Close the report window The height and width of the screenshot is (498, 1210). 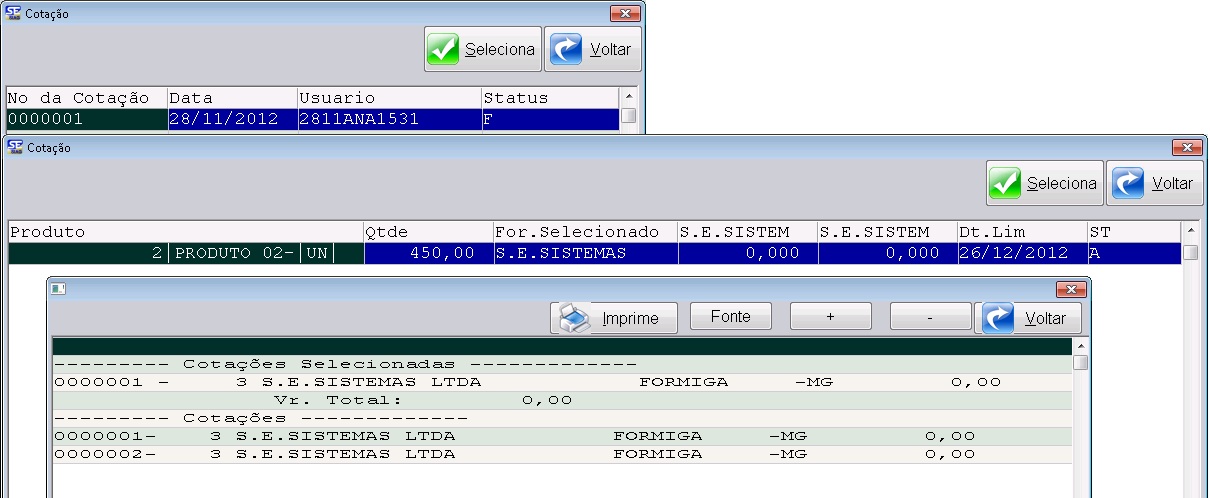pos(1071,290)
